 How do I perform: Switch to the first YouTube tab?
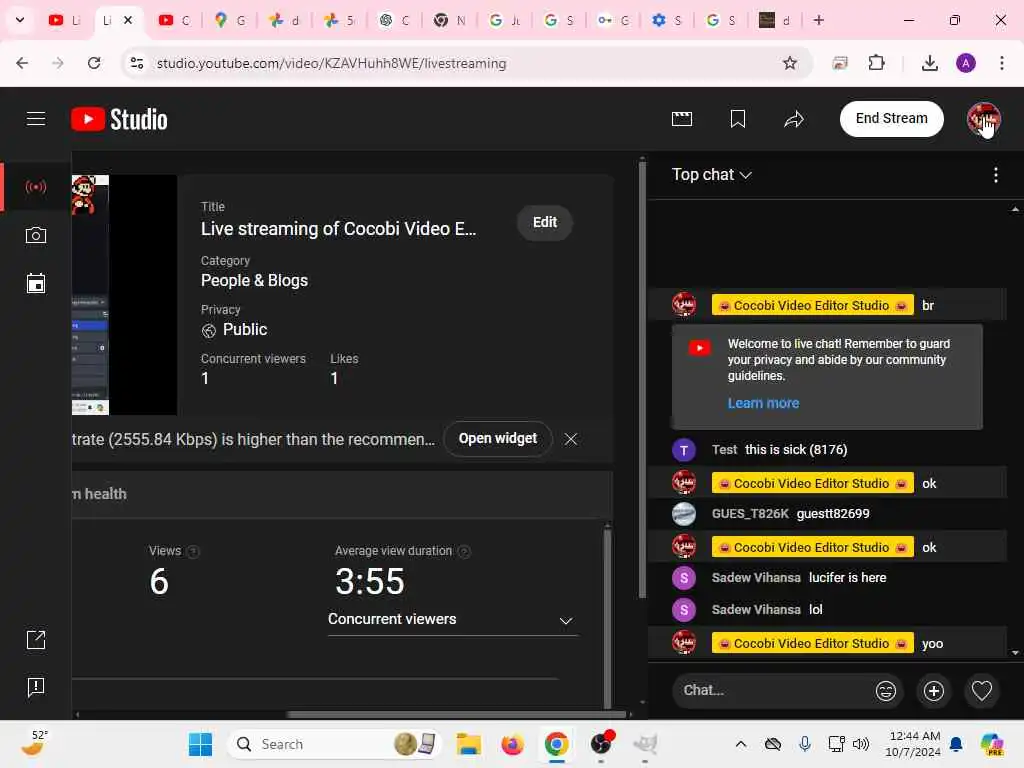65,20
